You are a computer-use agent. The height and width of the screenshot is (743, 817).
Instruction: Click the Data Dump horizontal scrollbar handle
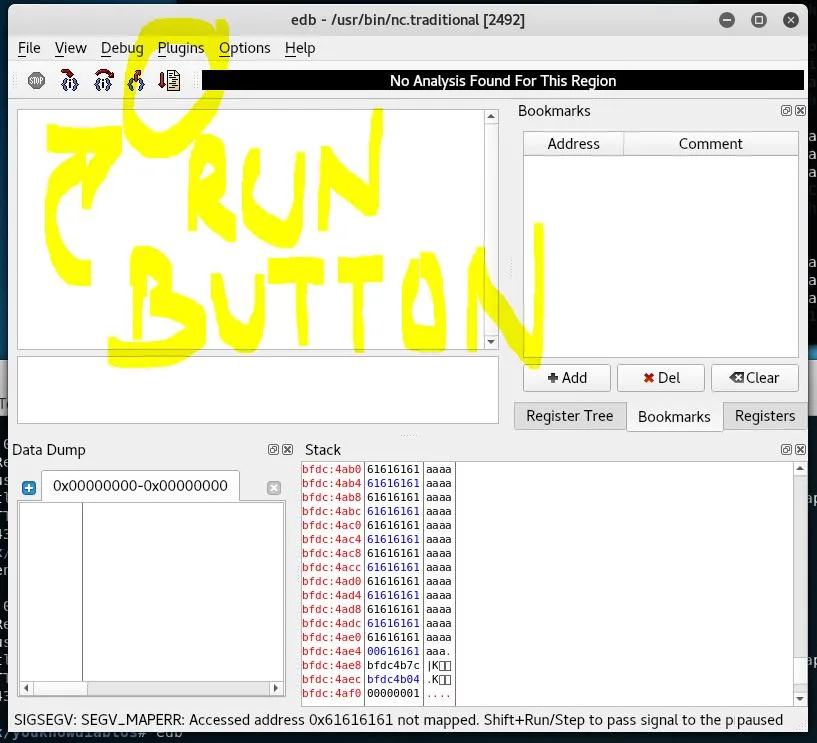[60, 688]
